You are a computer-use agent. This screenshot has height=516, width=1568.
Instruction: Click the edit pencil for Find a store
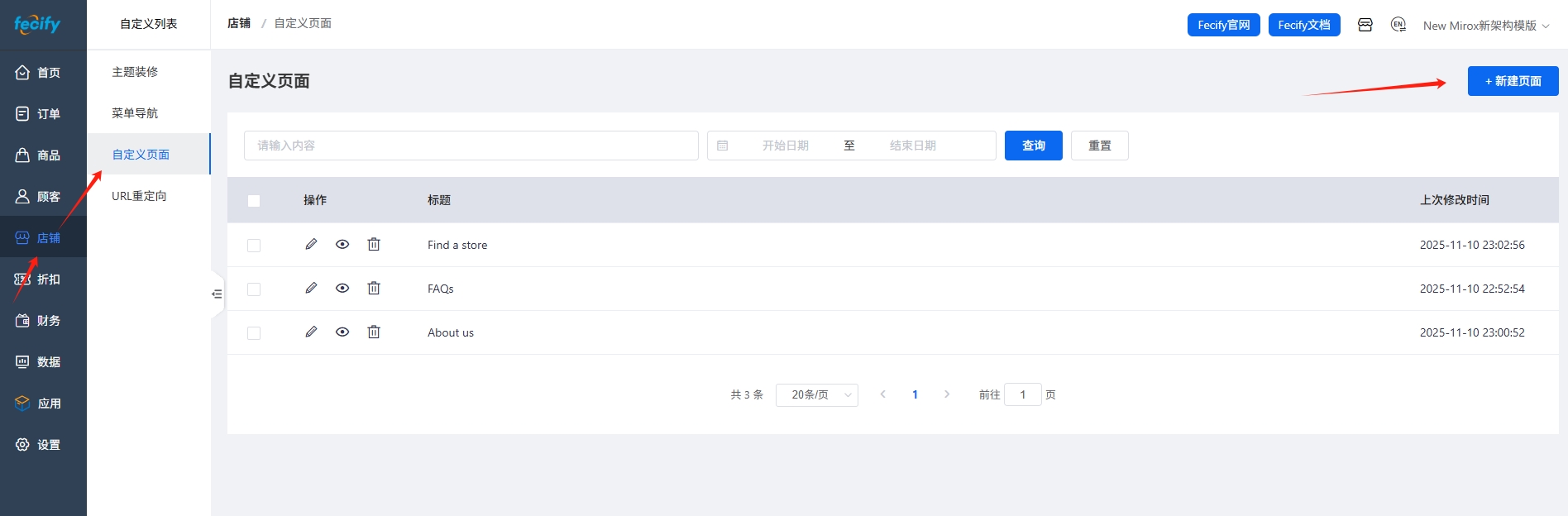[311, 245]
